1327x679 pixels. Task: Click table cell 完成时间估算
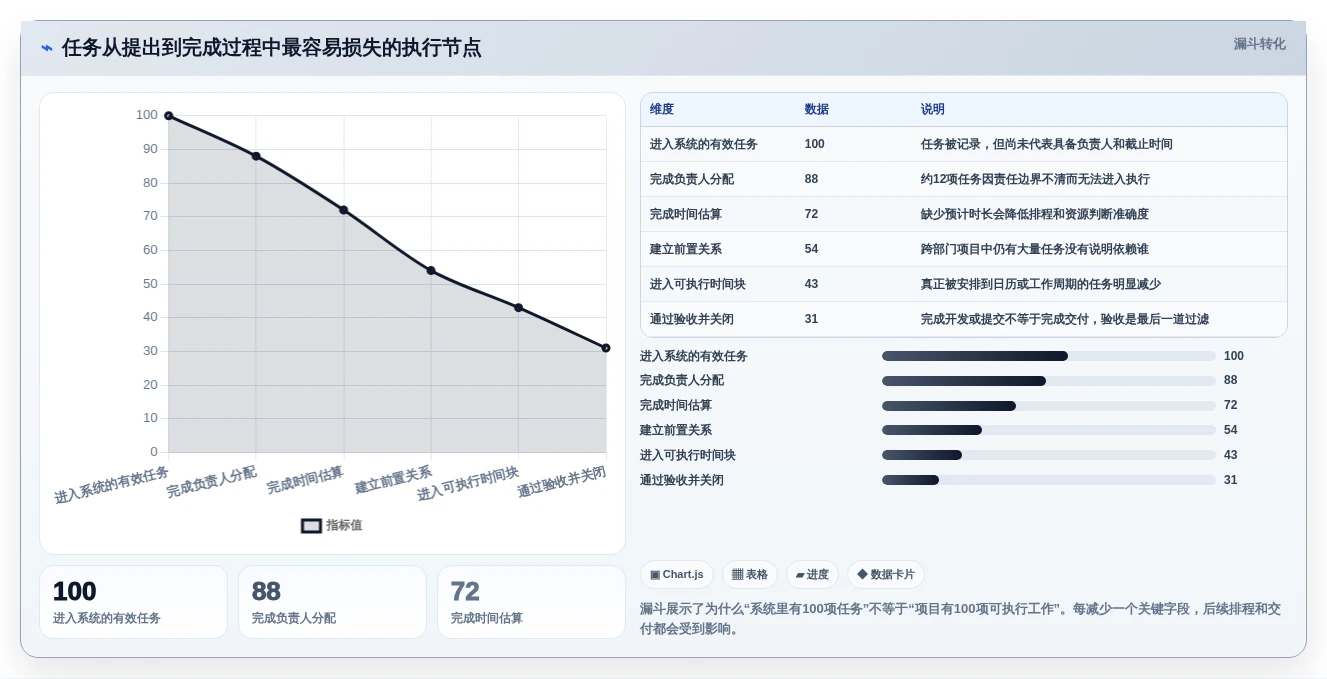(x=686, y=214)
